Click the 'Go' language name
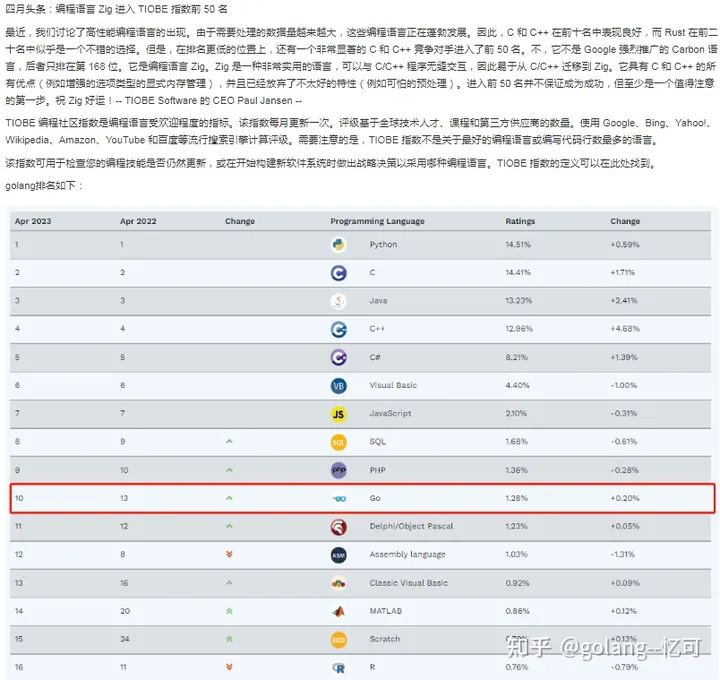 (375, 498)
